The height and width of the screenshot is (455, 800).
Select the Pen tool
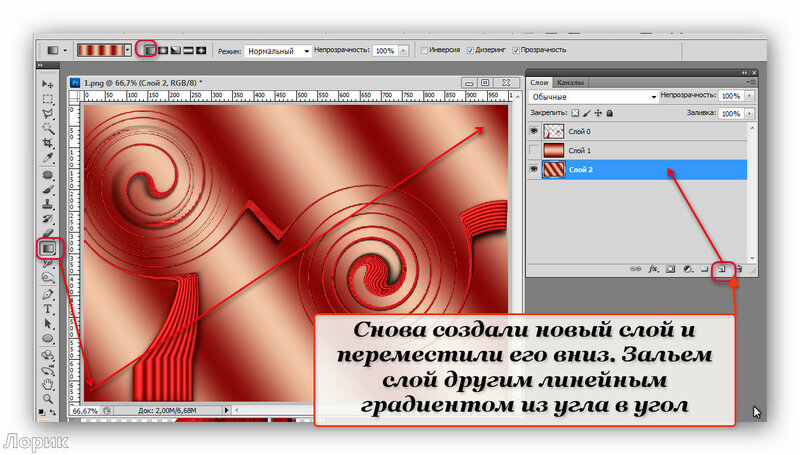[x=48, y=294]
